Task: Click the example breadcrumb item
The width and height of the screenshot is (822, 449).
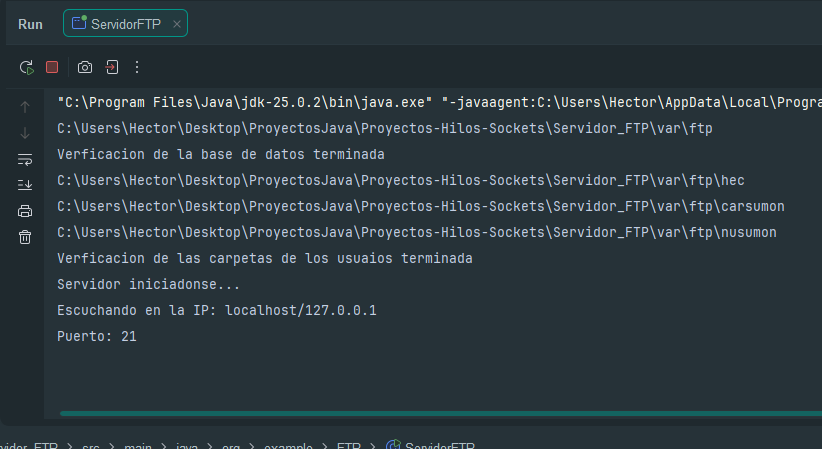Action: (288, 445)
